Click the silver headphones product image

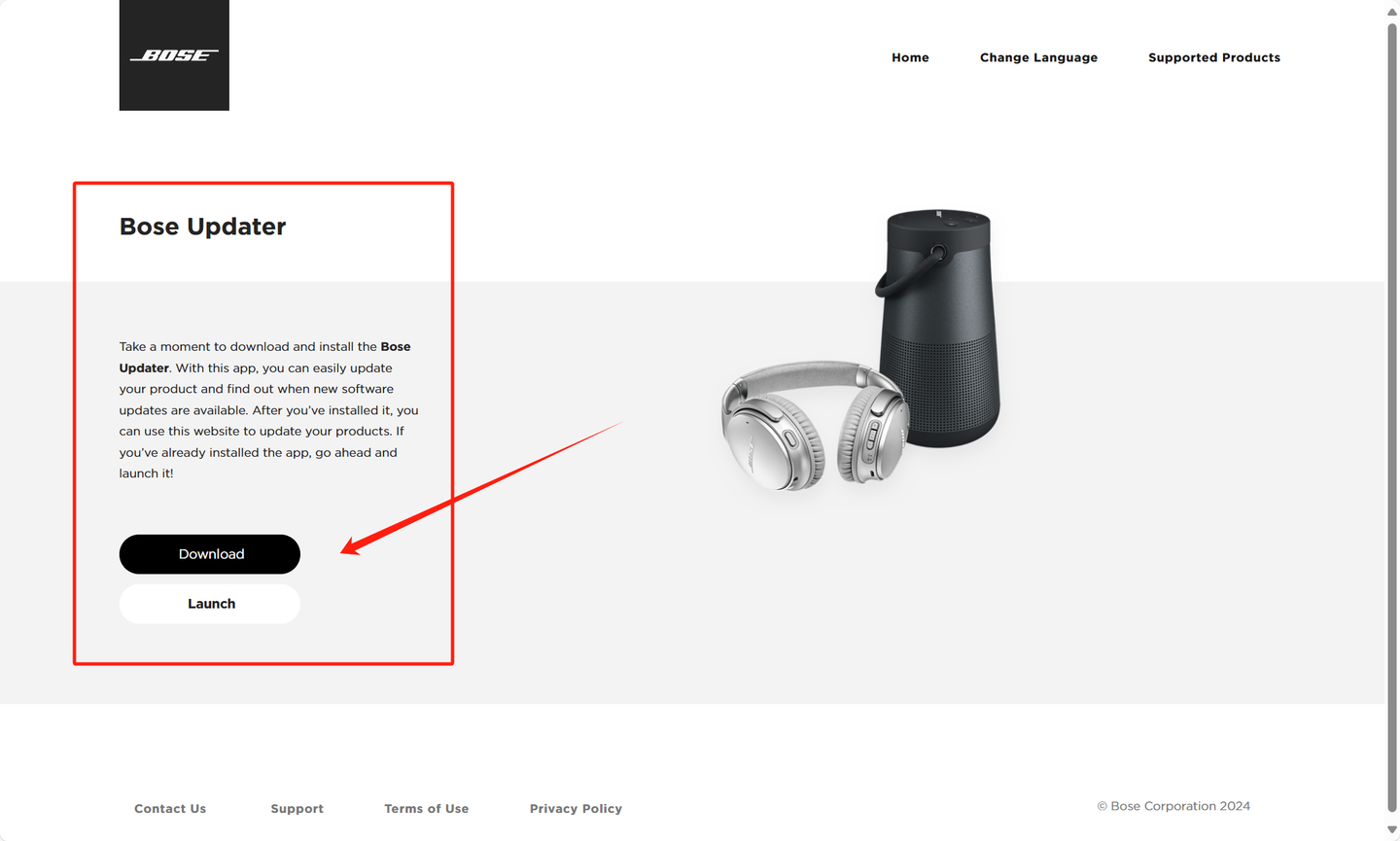click(x=815, y=424)
